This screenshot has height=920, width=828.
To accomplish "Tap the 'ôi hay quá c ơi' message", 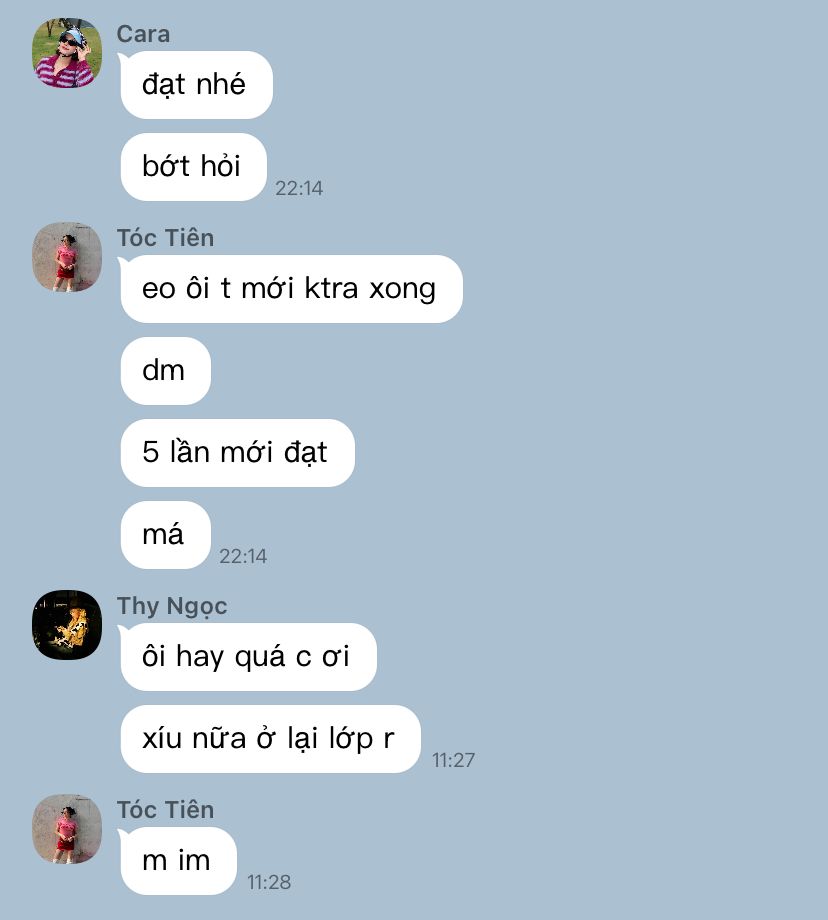I will pyautogui.click(x=248, y=657).
